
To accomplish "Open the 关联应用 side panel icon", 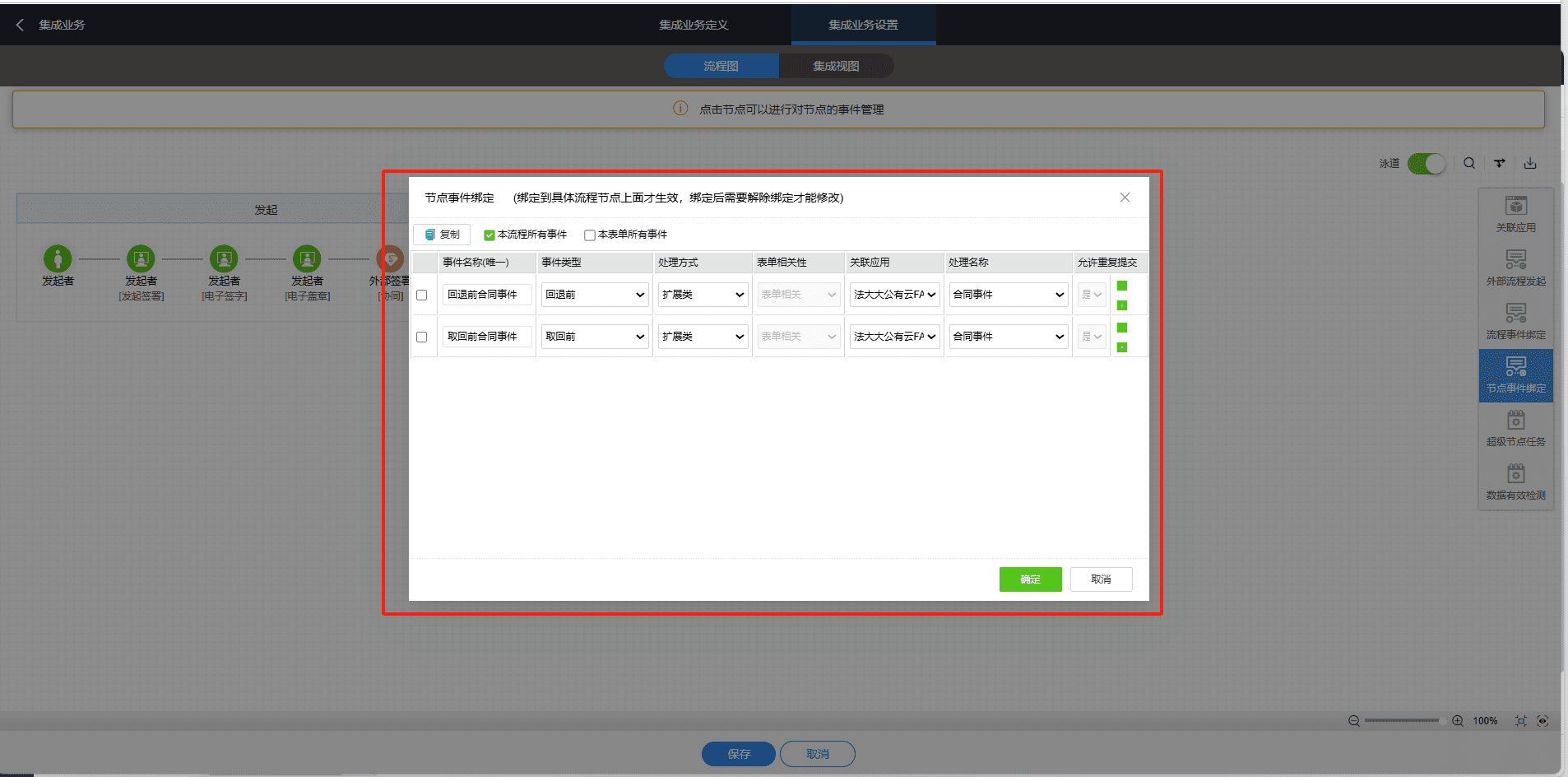I will tap(1515, 214).
